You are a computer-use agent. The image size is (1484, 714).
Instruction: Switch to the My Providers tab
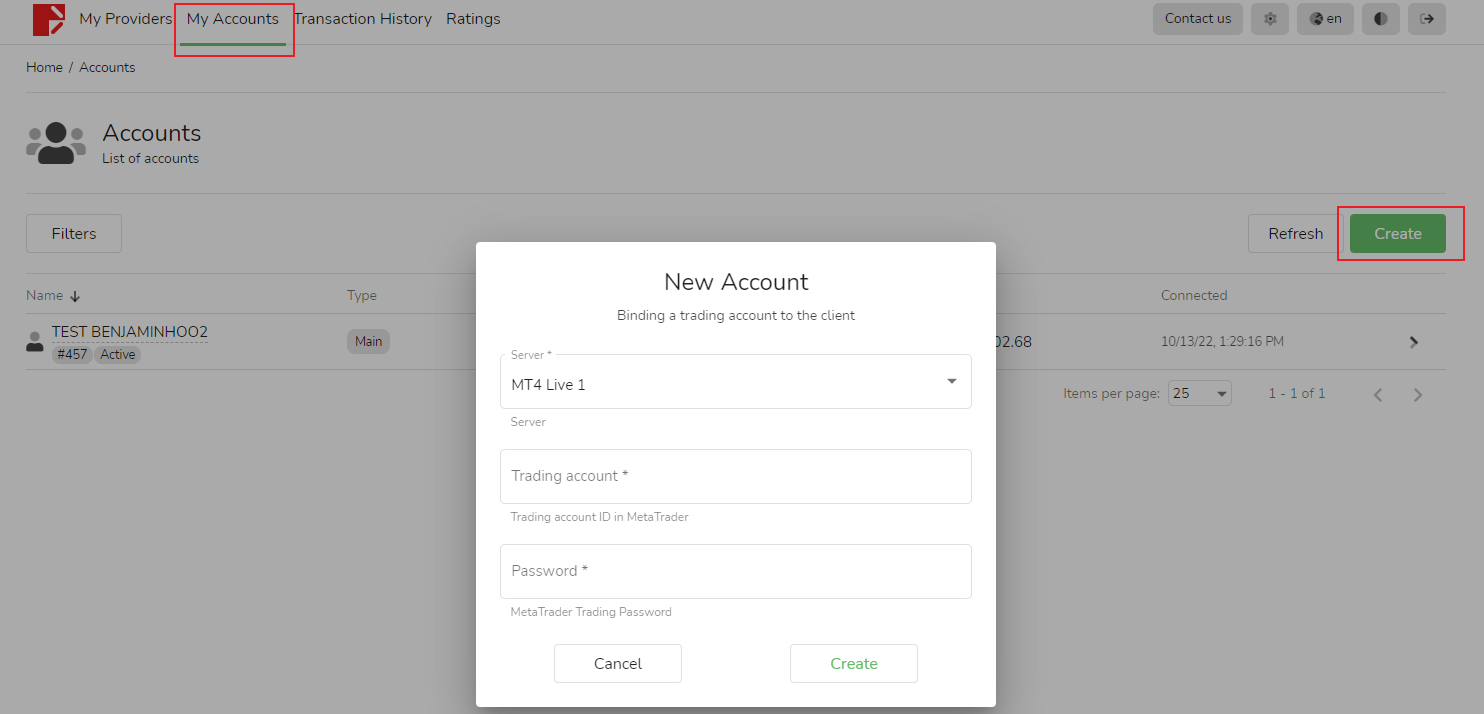point(125,19)
